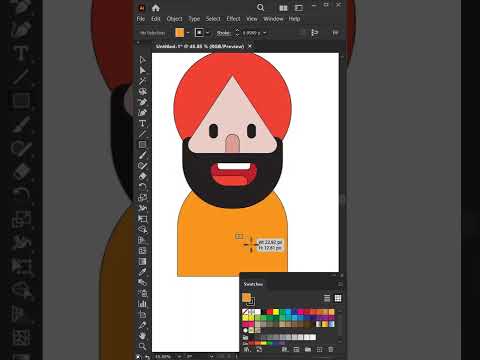The width and height of the screenshot is (480, 360).
Task: Select the Magic Wand tool
Action: [142, 81]
